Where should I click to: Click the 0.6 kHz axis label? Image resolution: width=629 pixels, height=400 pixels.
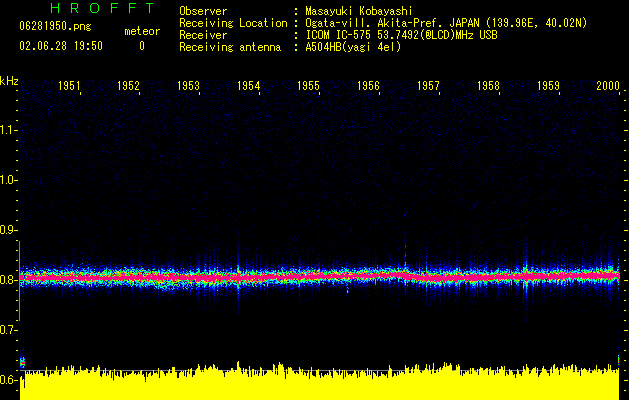(7, 380)
